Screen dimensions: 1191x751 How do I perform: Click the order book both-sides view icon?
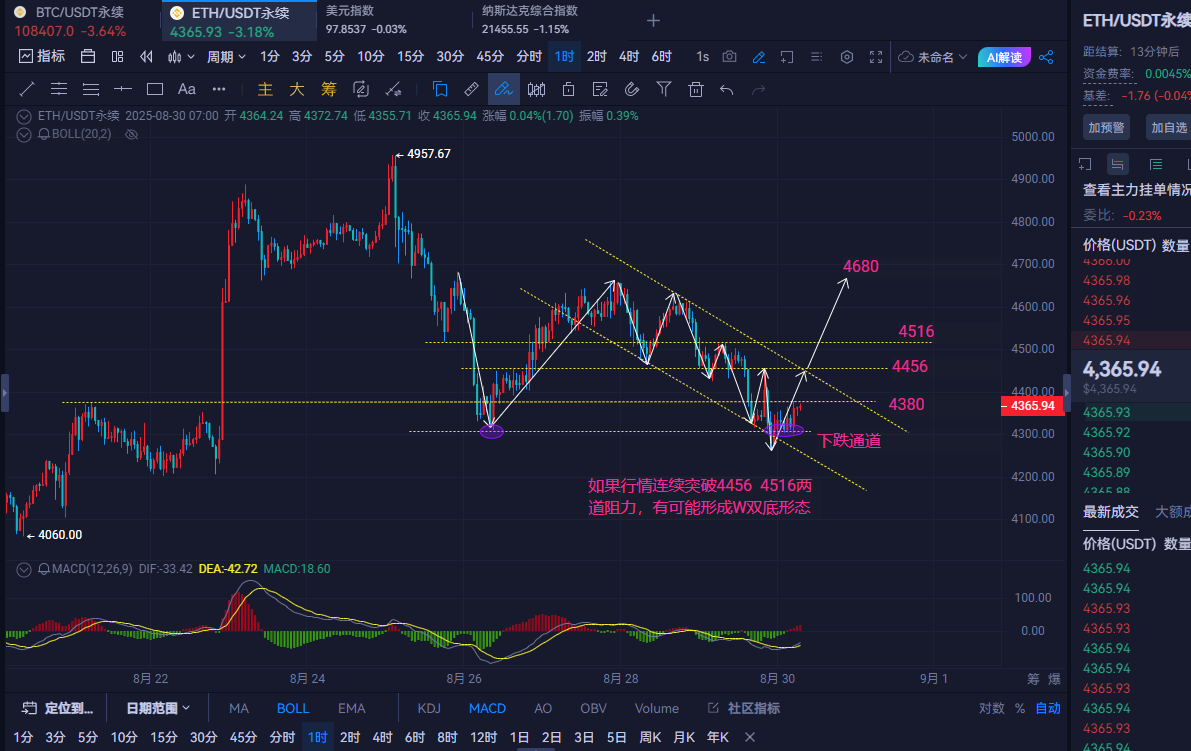[1117, 164]
